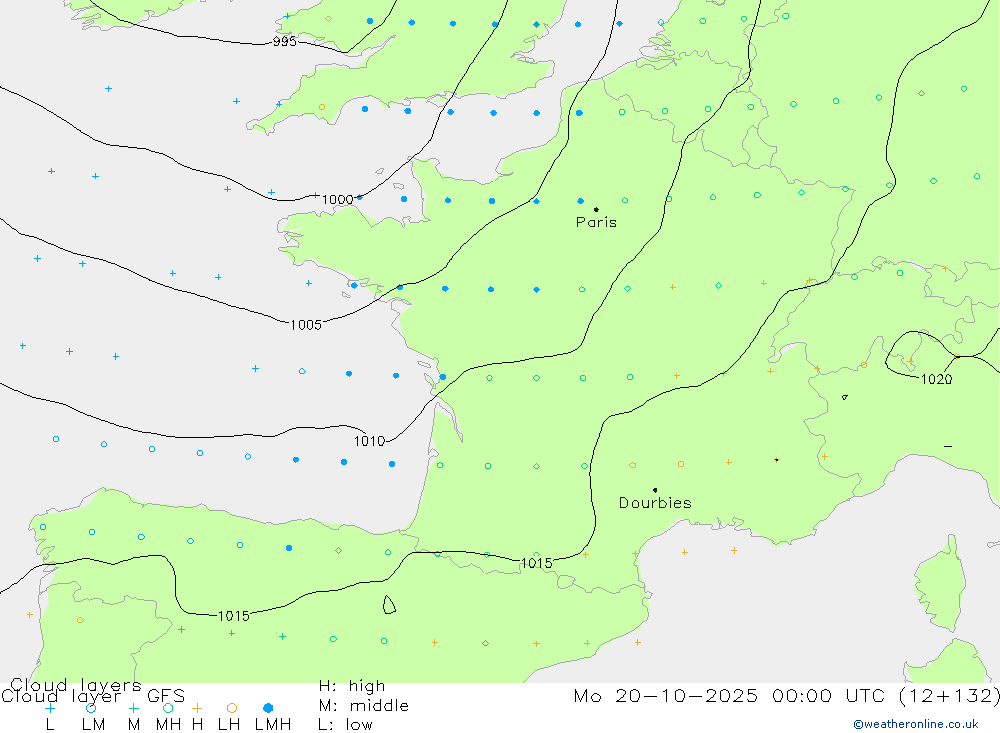Click the green circle MH legend symbol
This screenshot has height=733, width=1000.
tap(168, 708)
